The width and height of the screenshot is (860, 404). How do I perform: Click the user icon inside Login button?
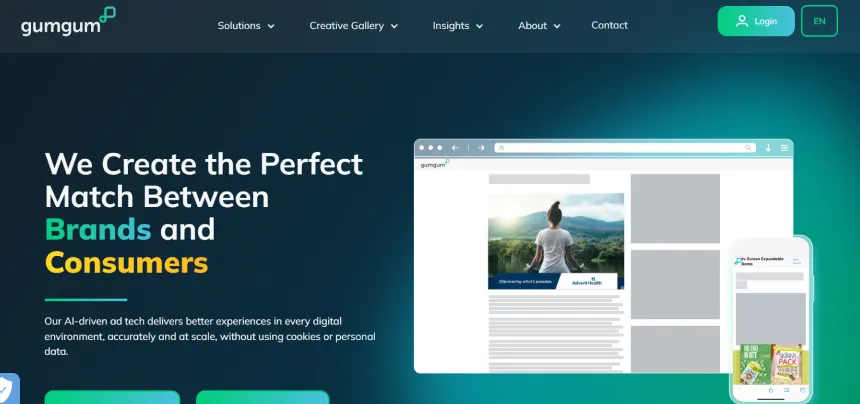tap(741, 21)
